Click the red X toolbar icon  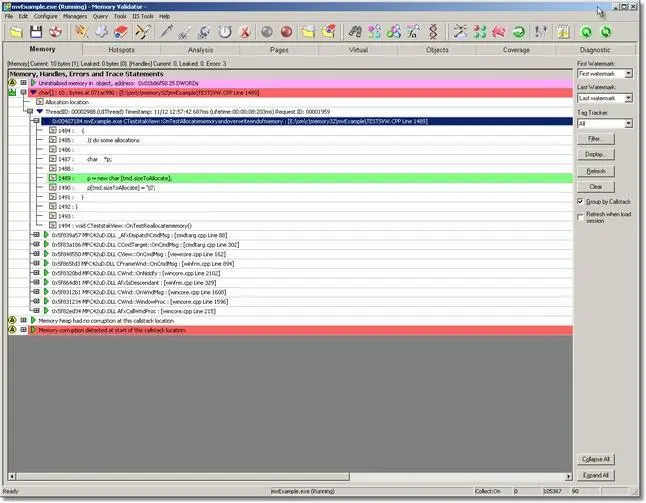[245, 32]
